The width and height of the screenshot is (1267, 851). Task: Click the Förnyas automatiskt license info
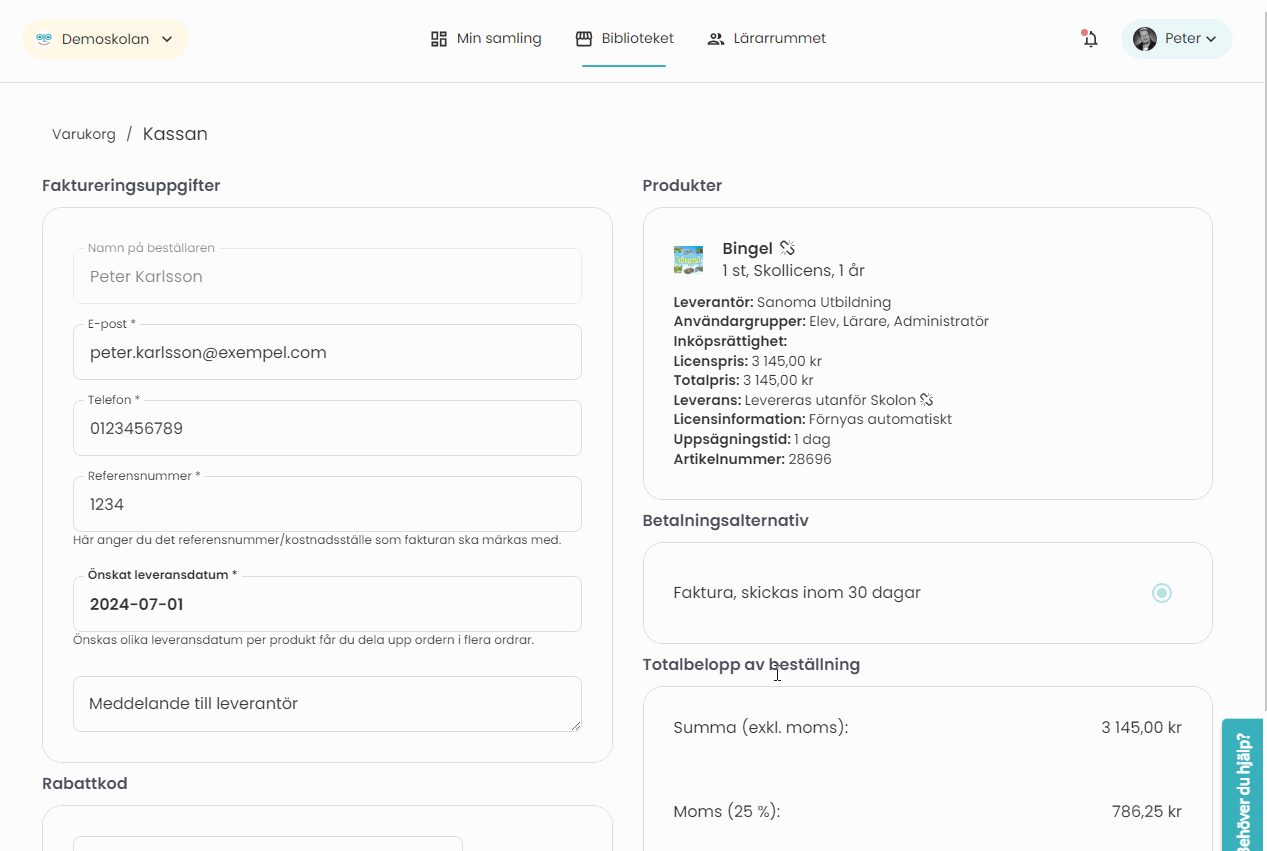click(x=880, y=419)
